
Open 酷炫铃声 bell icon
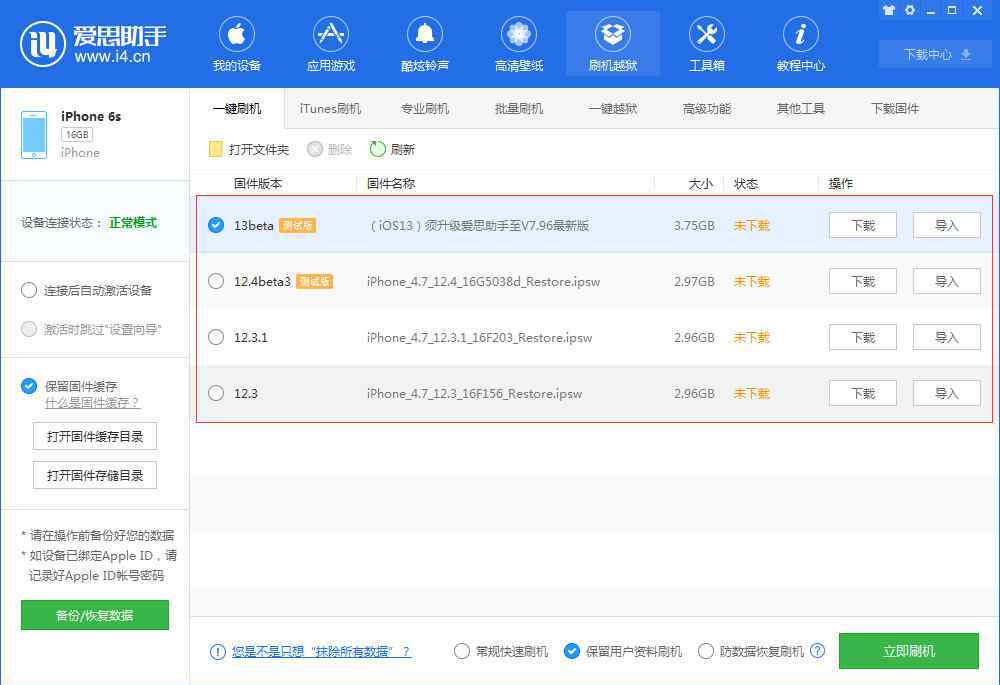point(425,34)
